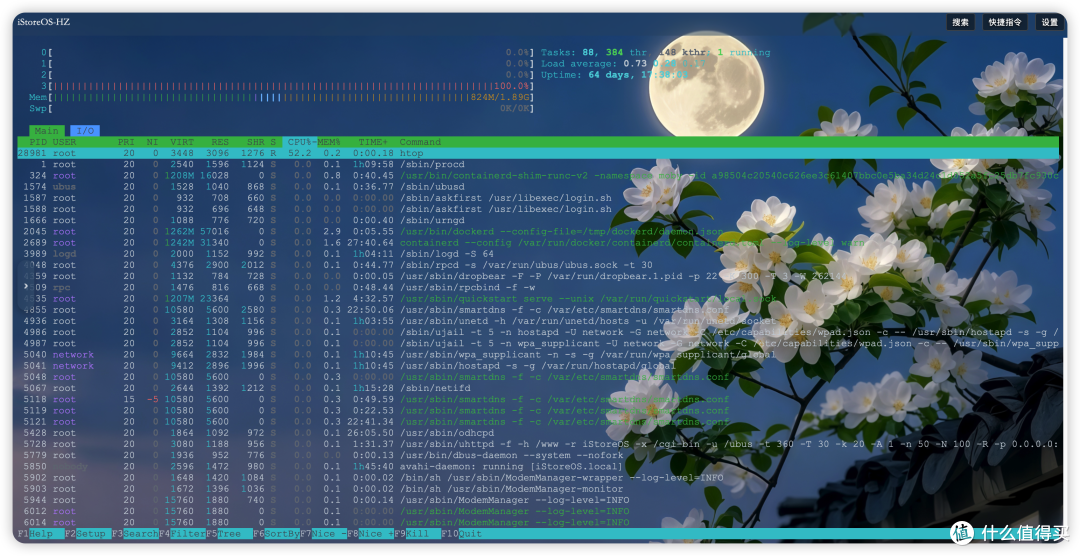Click the F5 Tree footer button
Screen dimensions: 1080x556
coord(229,534)
